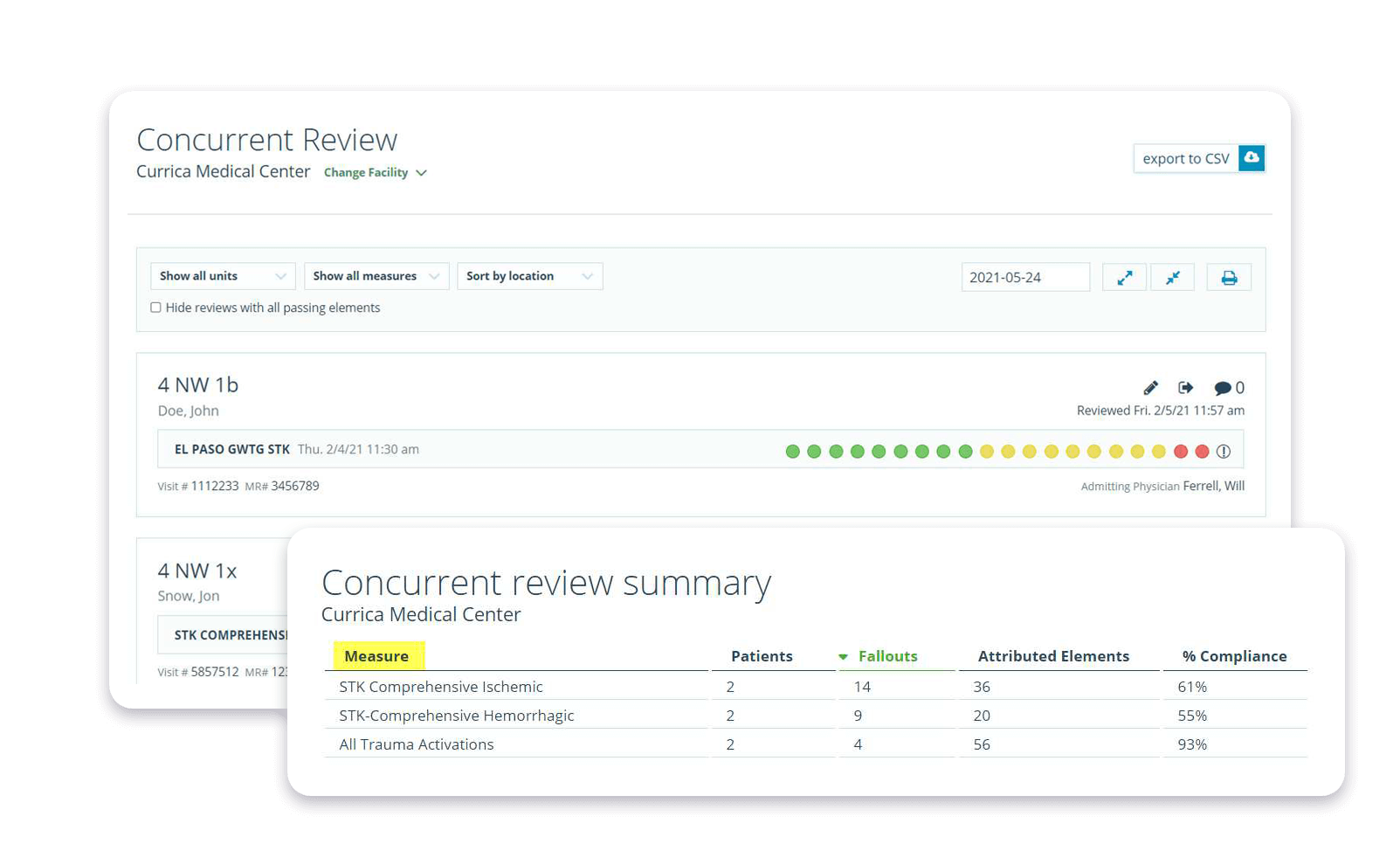Export John Doe's review via the arrow icon
This screenshot has width=1400, height=851.
pyautogui.click(x=1185, y=387)
